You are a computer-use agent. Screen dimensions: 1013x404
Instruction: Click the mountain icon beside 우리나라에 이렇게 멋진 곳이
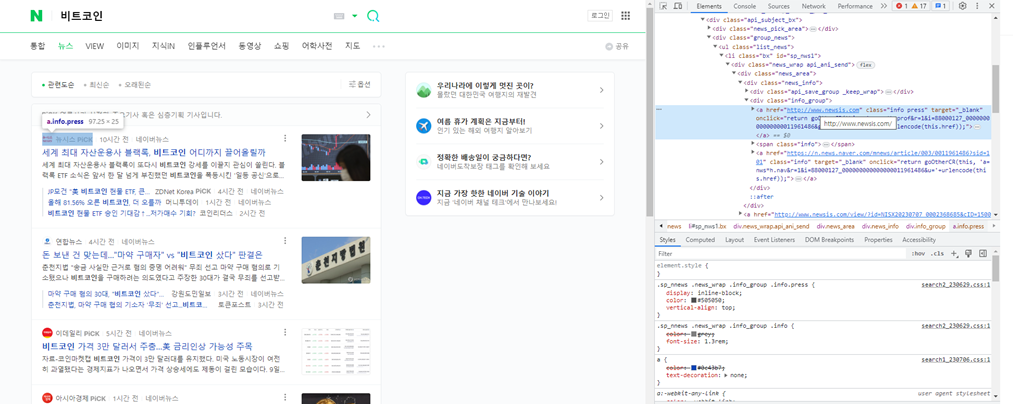(423, 90)
